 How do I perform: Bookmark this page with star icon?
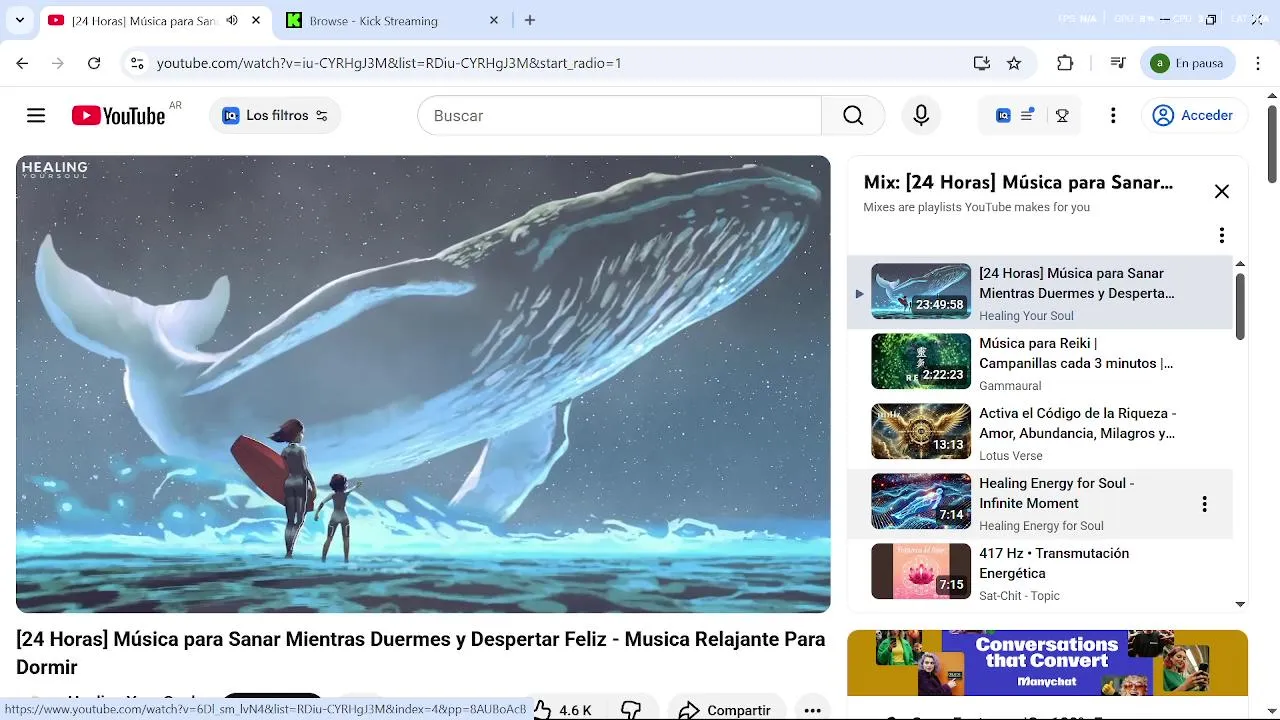tap(1014, 63)
